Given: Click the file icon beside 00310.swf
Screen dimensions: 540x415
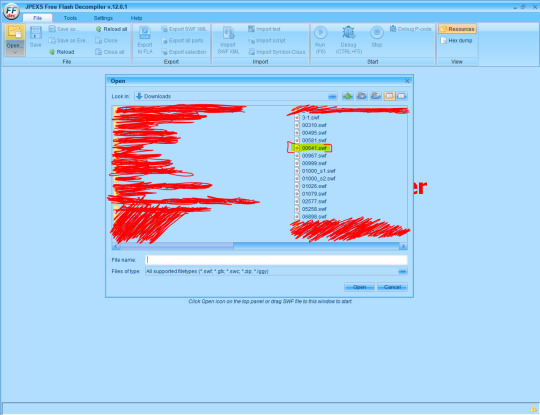Looking at the screenshot, I should pyautogui.click(x=297, y=125).
